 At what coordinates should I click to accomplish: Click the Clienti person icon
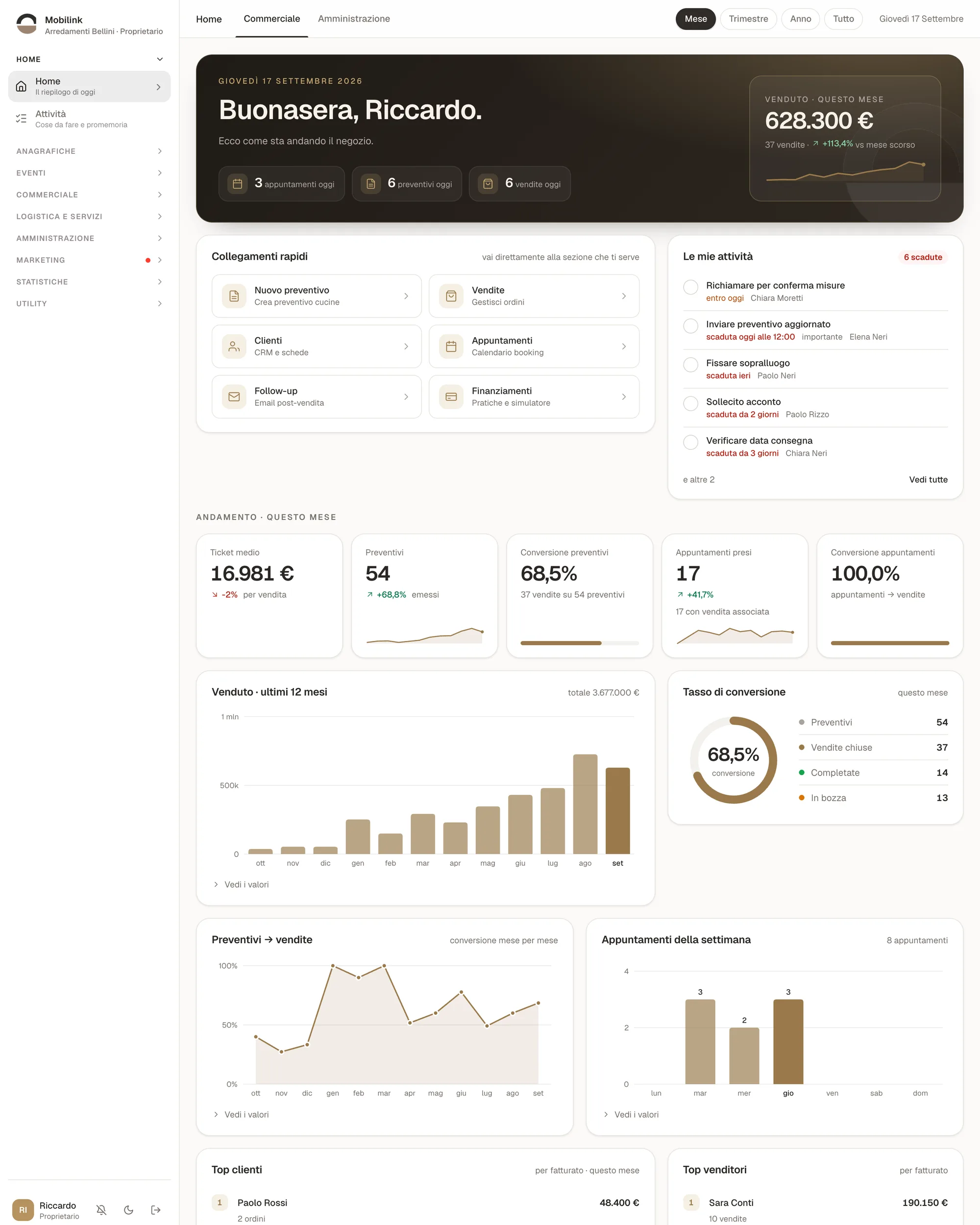[234, 346]
